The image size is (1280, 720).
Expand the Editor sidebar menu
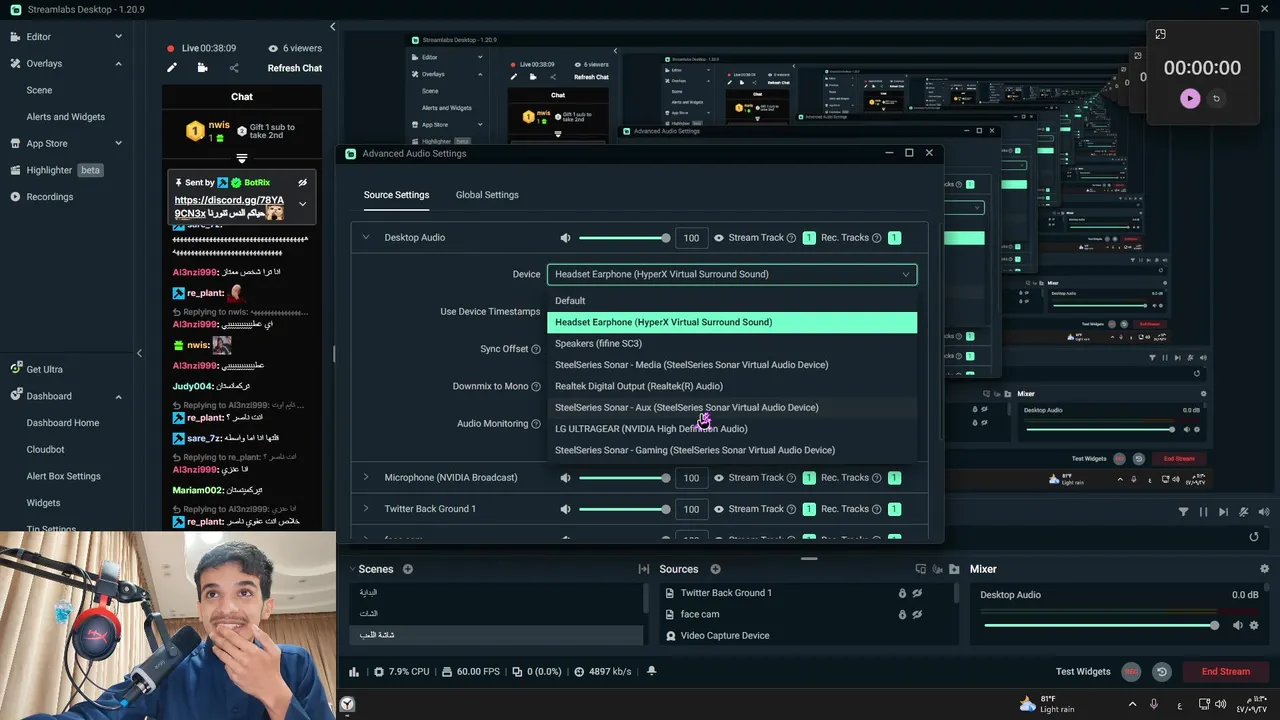pyautogui.click(x=118, y=37)
